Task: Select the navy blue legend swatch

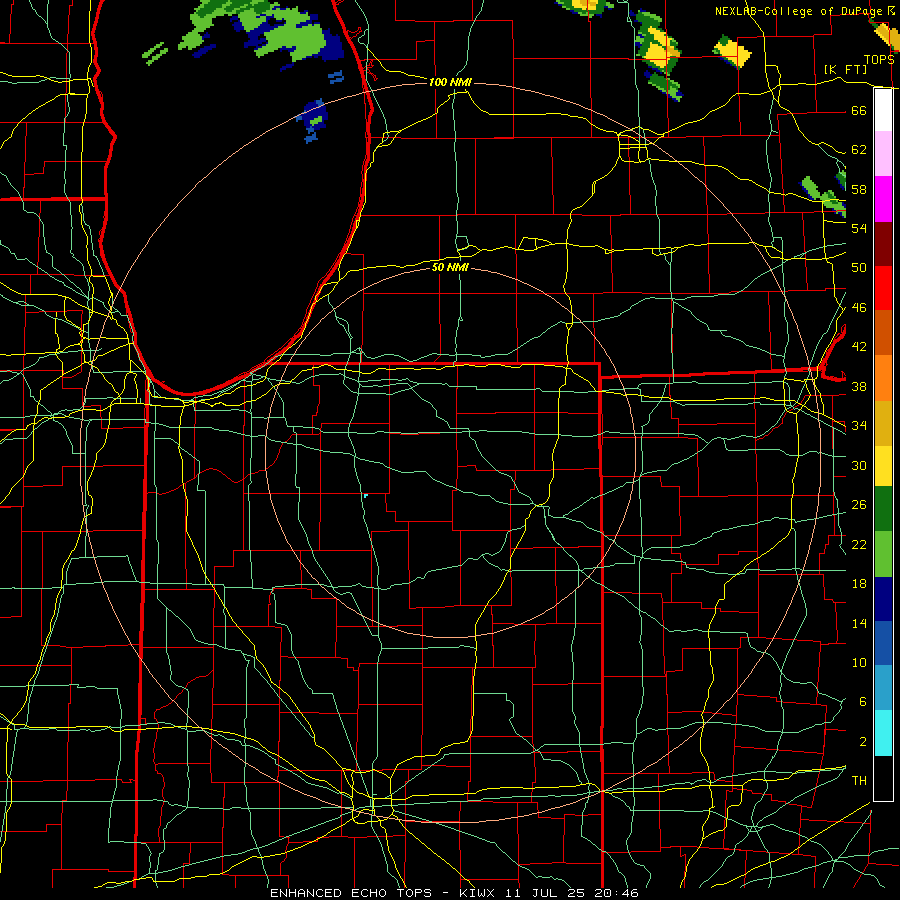Action: 883,599
